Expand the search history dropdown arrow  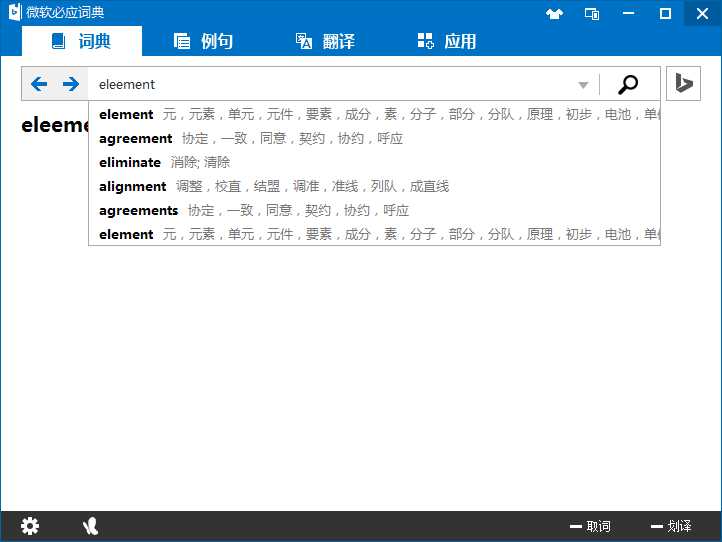click(583, 85)
